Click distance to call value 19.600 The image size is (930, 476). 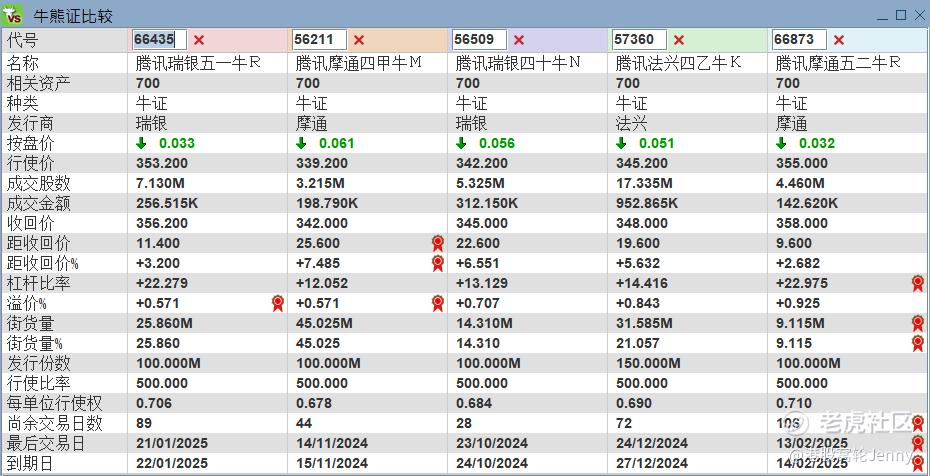pos(637,244)
